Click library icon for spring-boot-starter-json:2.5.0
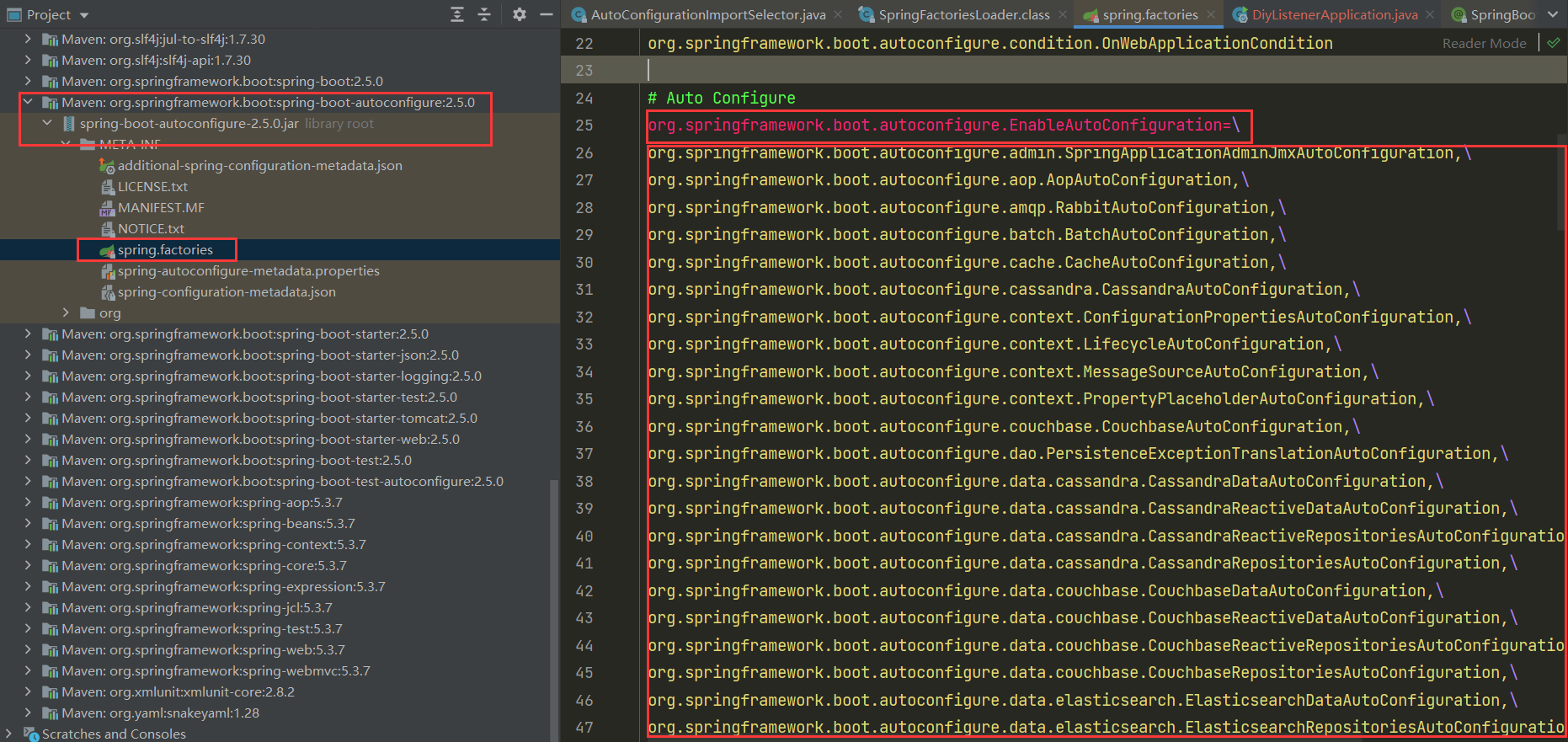 50,355
